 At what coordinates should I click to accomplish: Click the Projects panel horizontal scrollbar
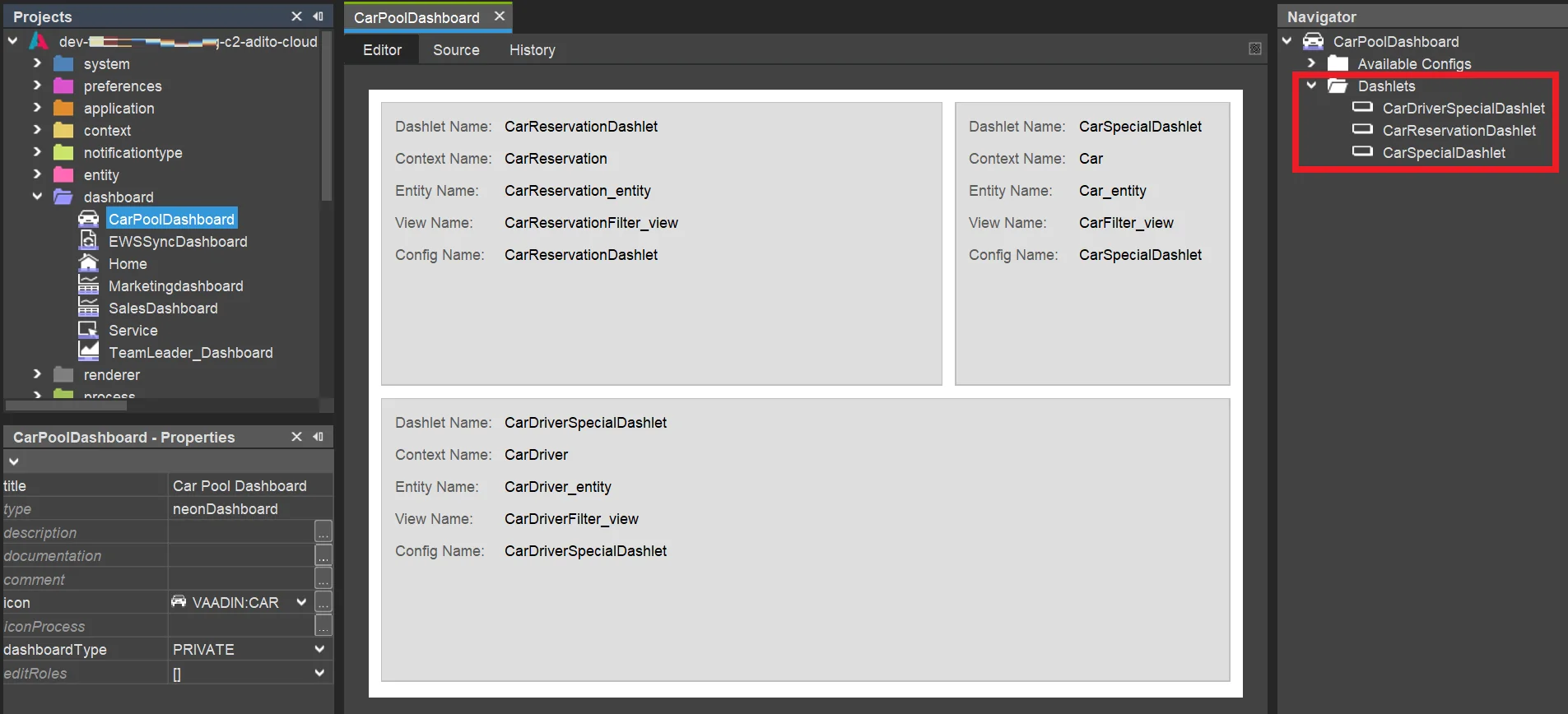coord(66,405)
